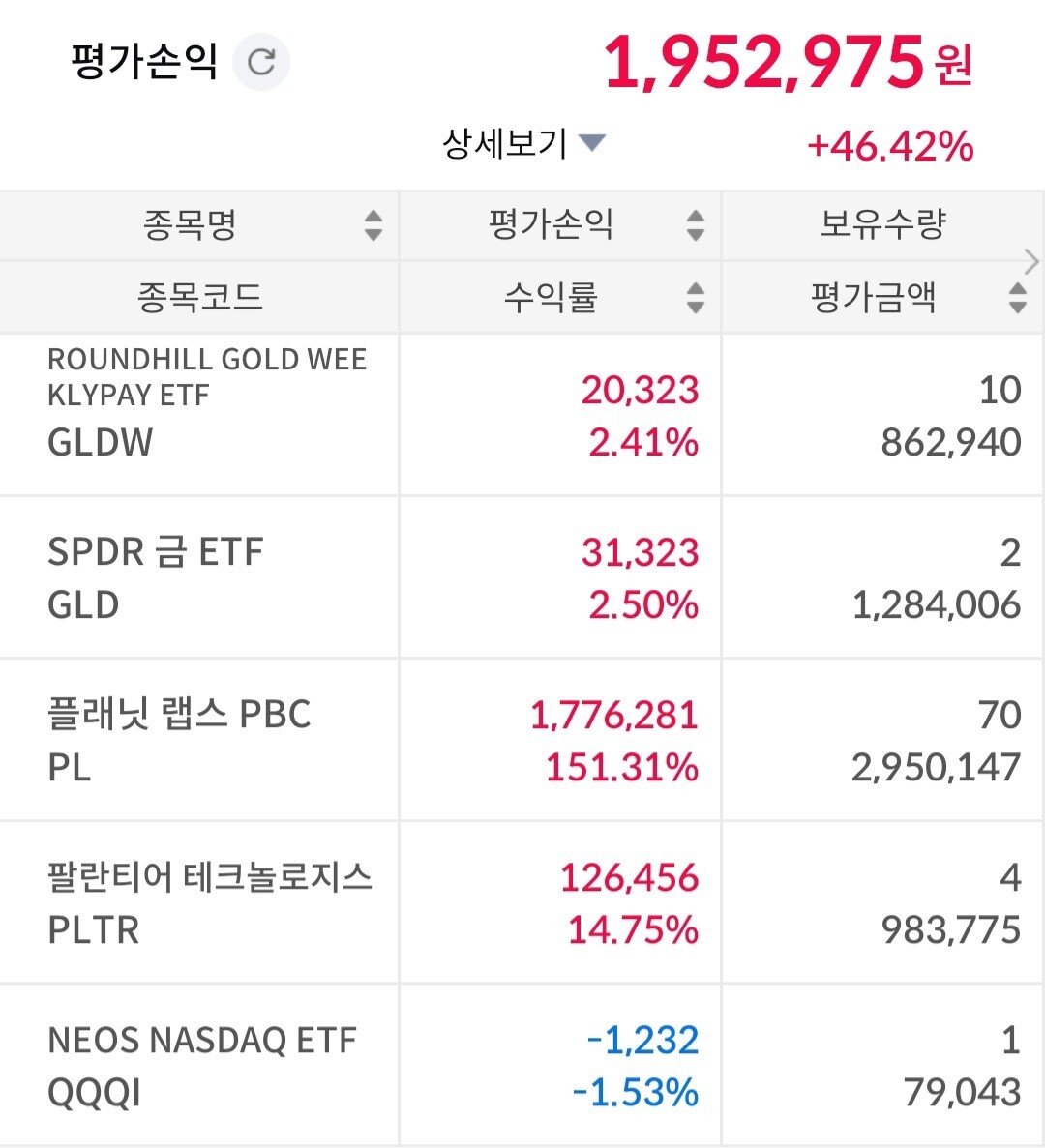Click the +46.42% total return rate
Screen dimensions: 1045x1148
click(x=890, y=146)
